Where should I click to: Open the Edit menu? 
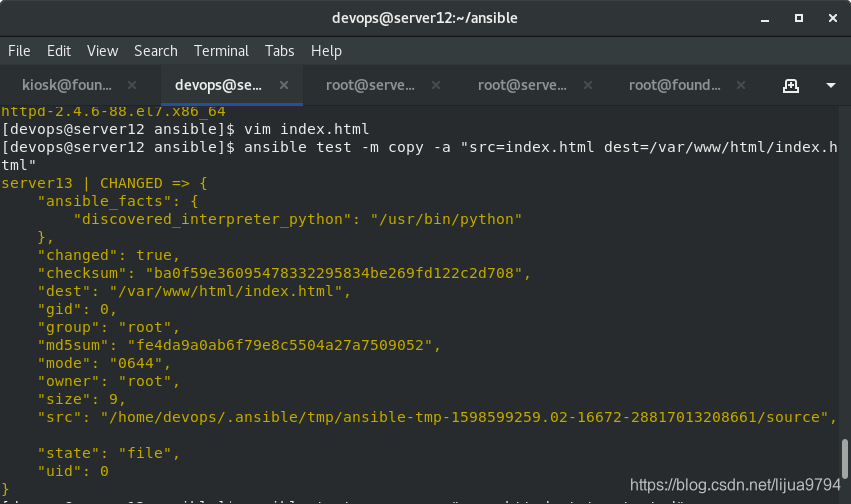pos(59,51)
